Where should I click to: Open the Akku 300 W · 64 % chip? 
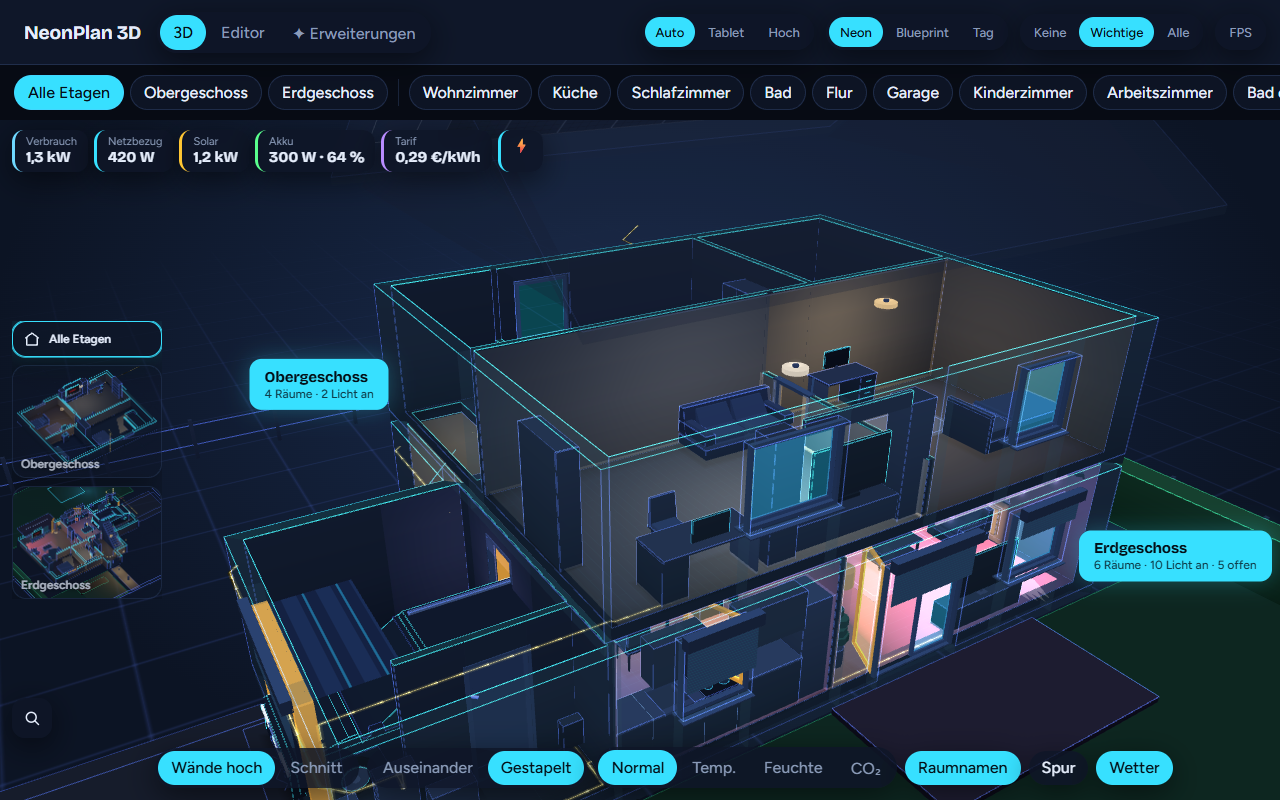tap(316, 150)
